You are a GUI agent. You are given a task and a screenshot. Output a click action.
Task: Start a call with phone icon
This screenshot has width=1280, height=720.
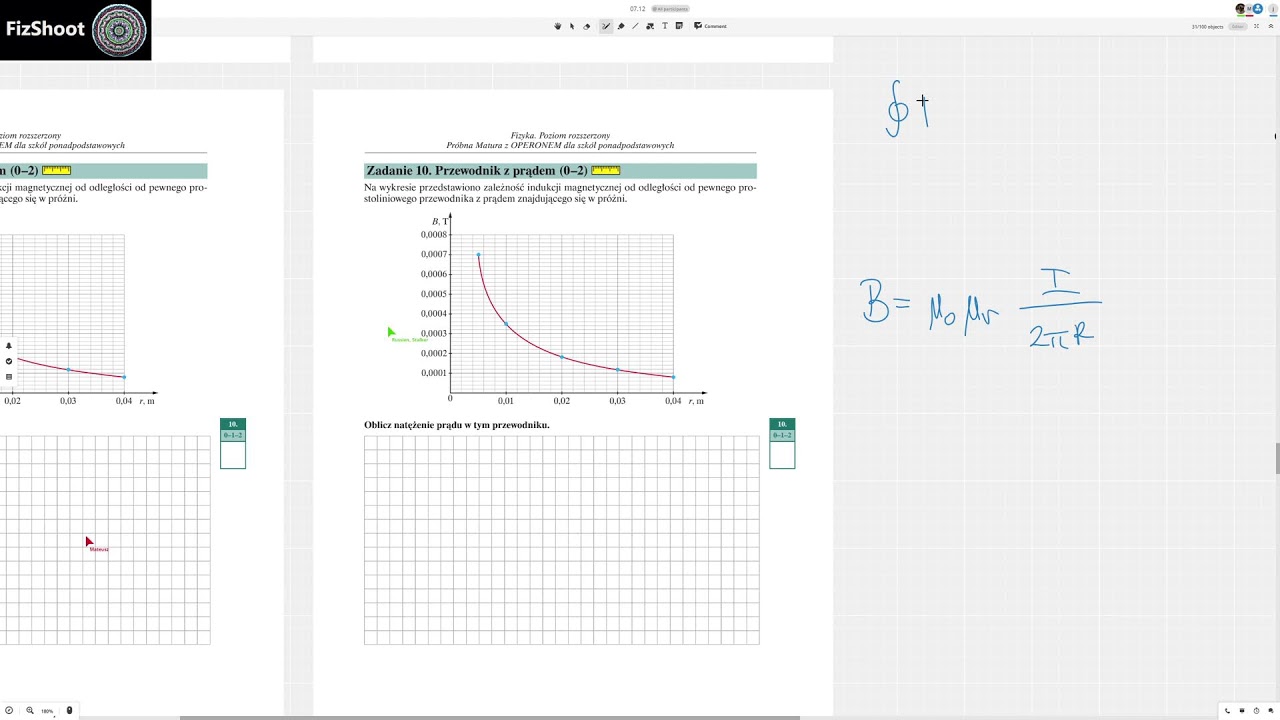[x=1227, y=711]
